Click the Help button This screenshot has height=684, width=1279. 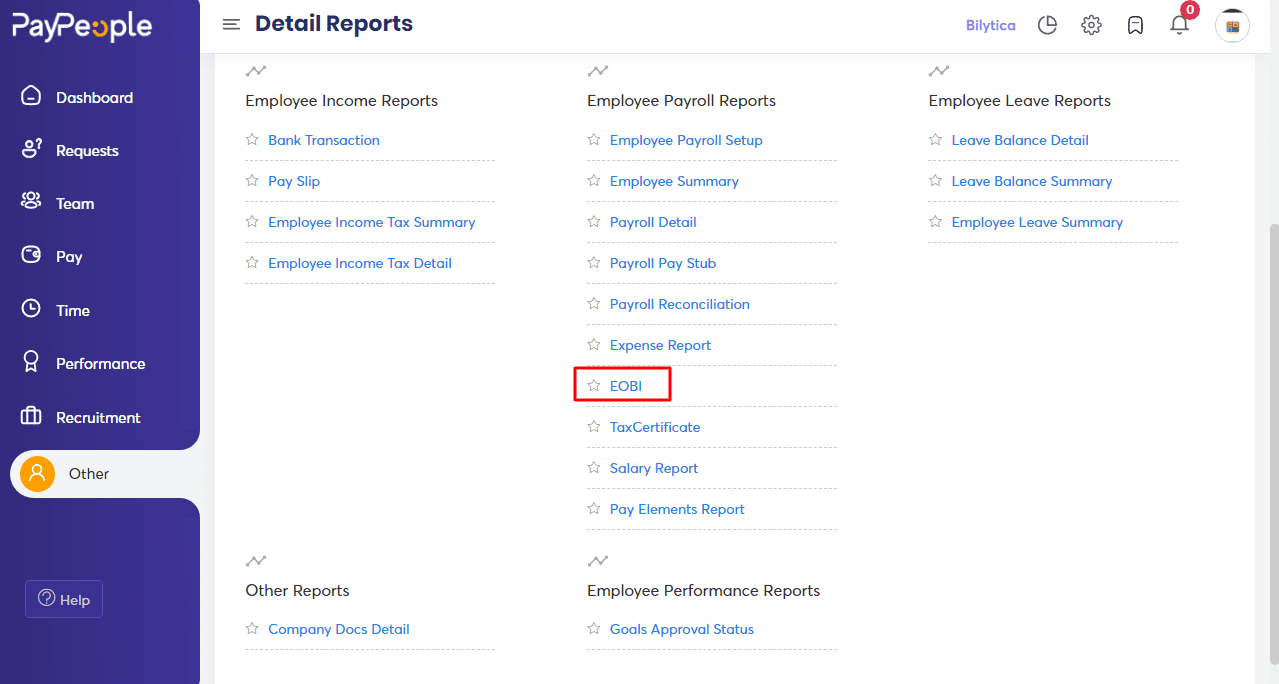(x=63, y=599)
